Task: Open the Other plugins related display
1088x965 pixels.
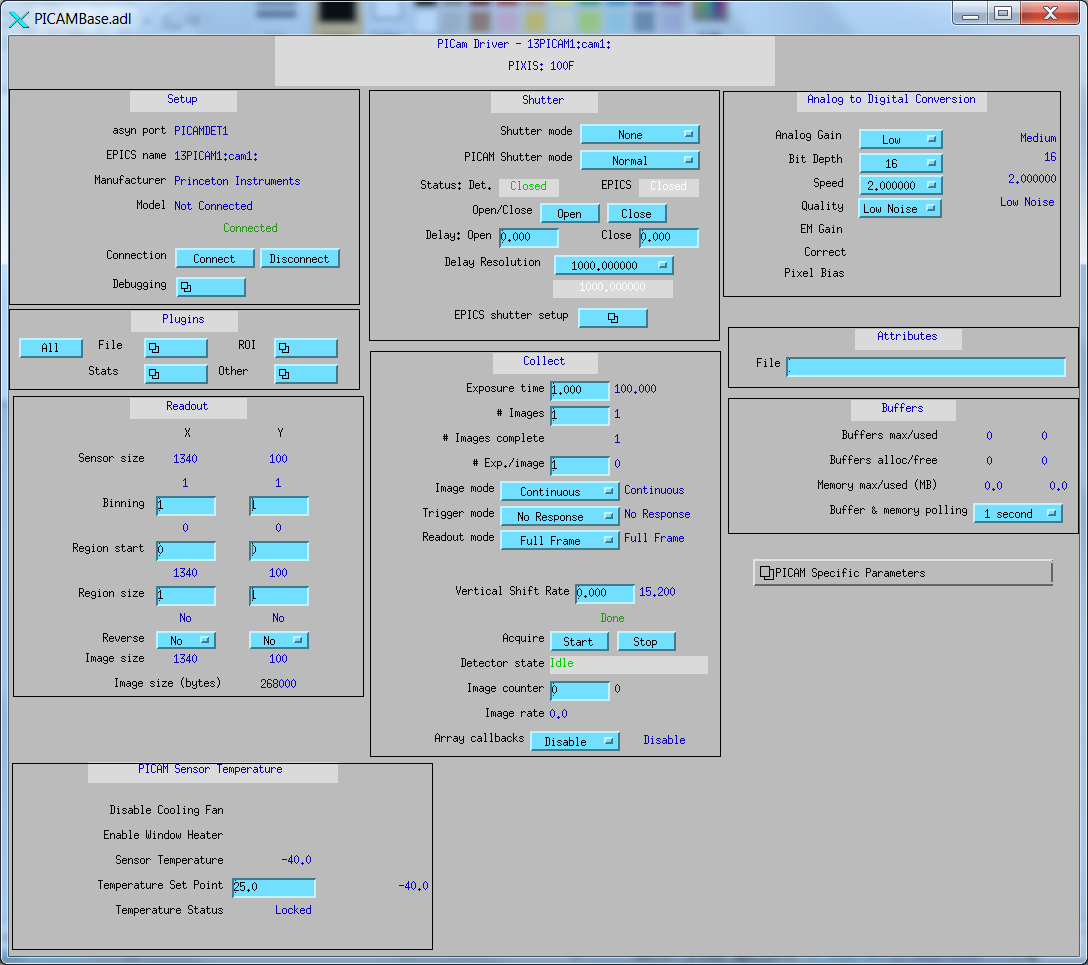Action: 306,374
